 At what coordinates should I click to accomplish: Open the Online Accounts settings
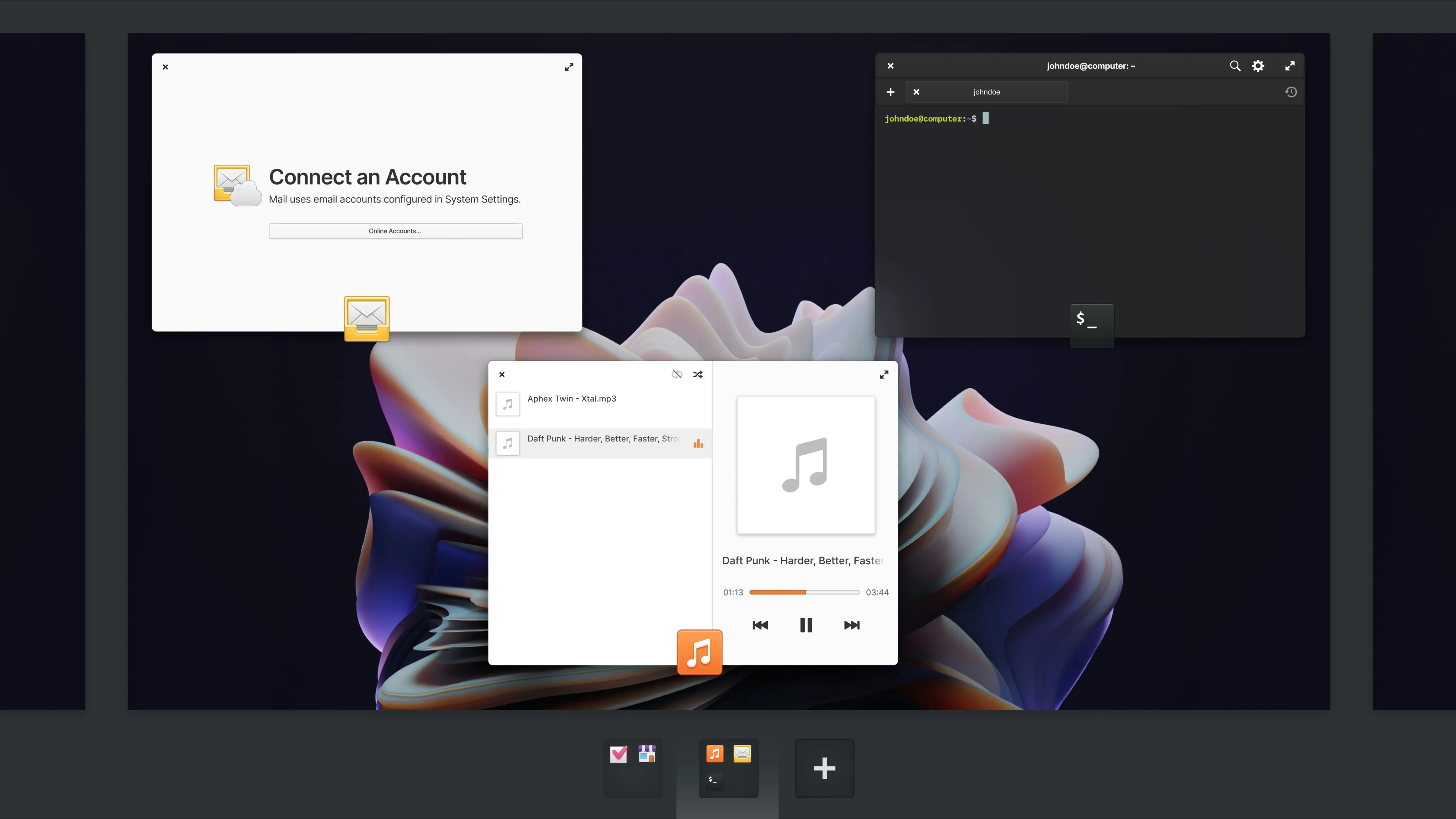point(395,231)
